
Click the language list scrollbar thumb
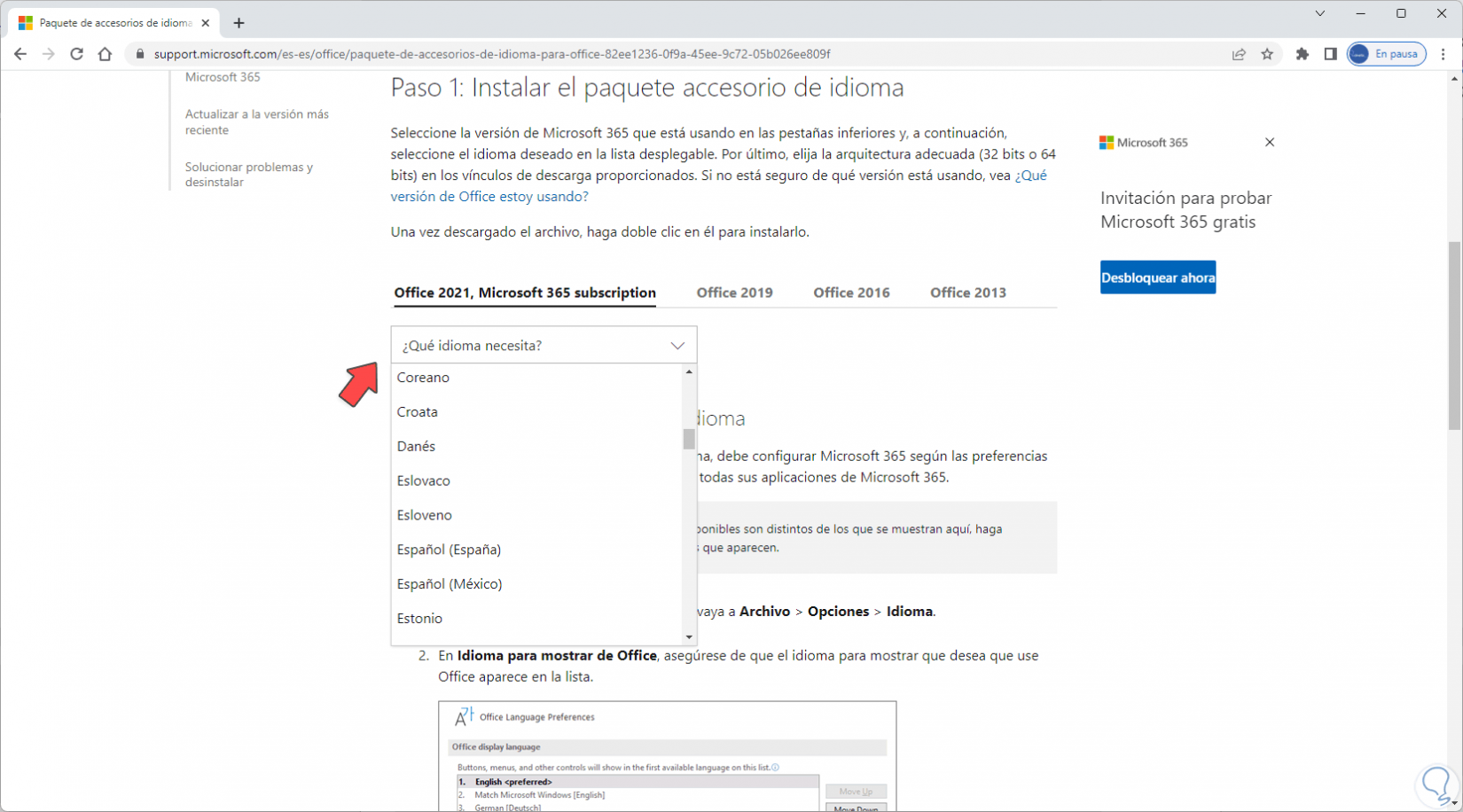[689, 440]
